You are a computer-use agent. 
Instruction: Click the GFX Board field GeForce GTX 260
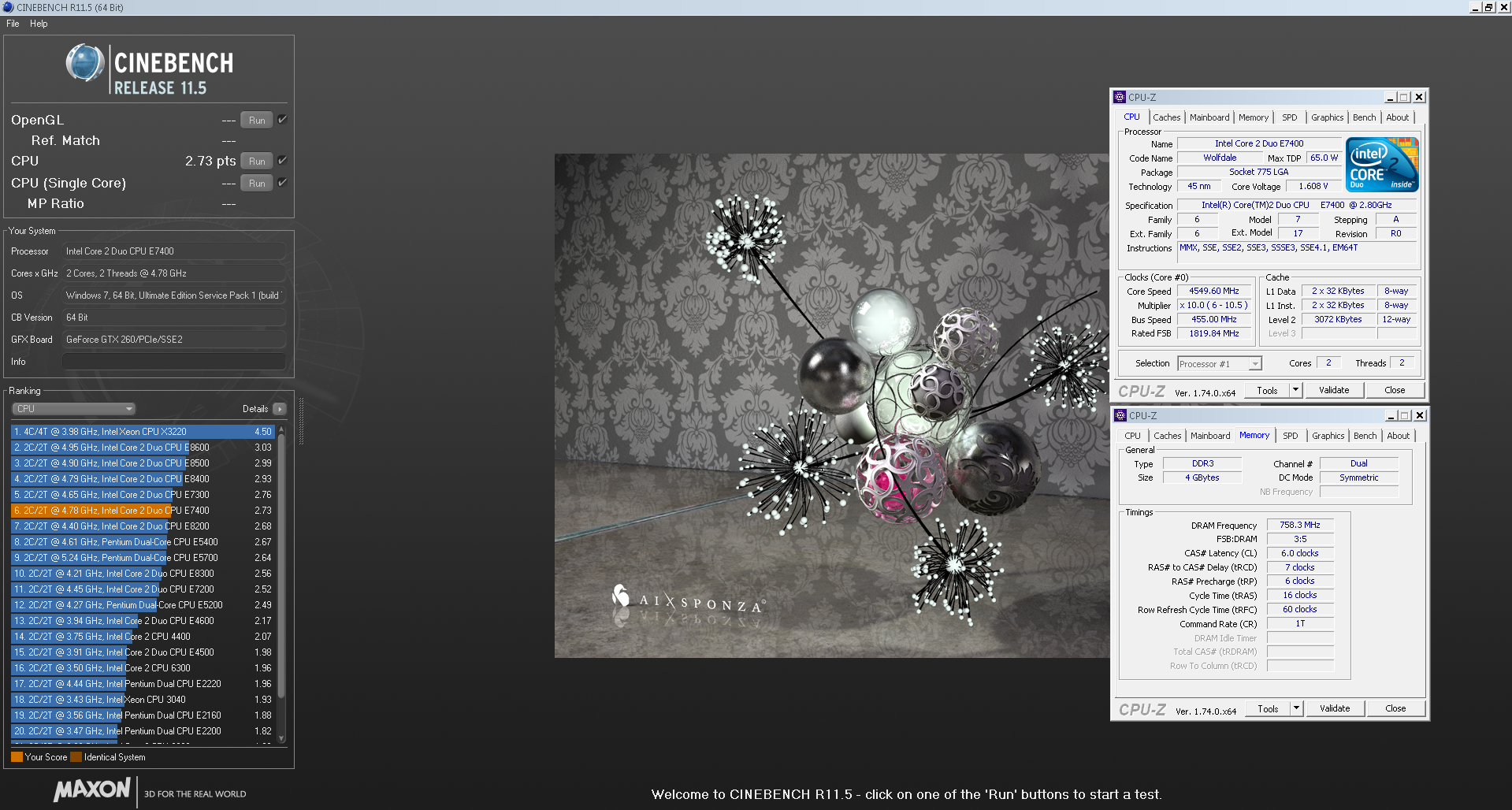pos(173,340)
